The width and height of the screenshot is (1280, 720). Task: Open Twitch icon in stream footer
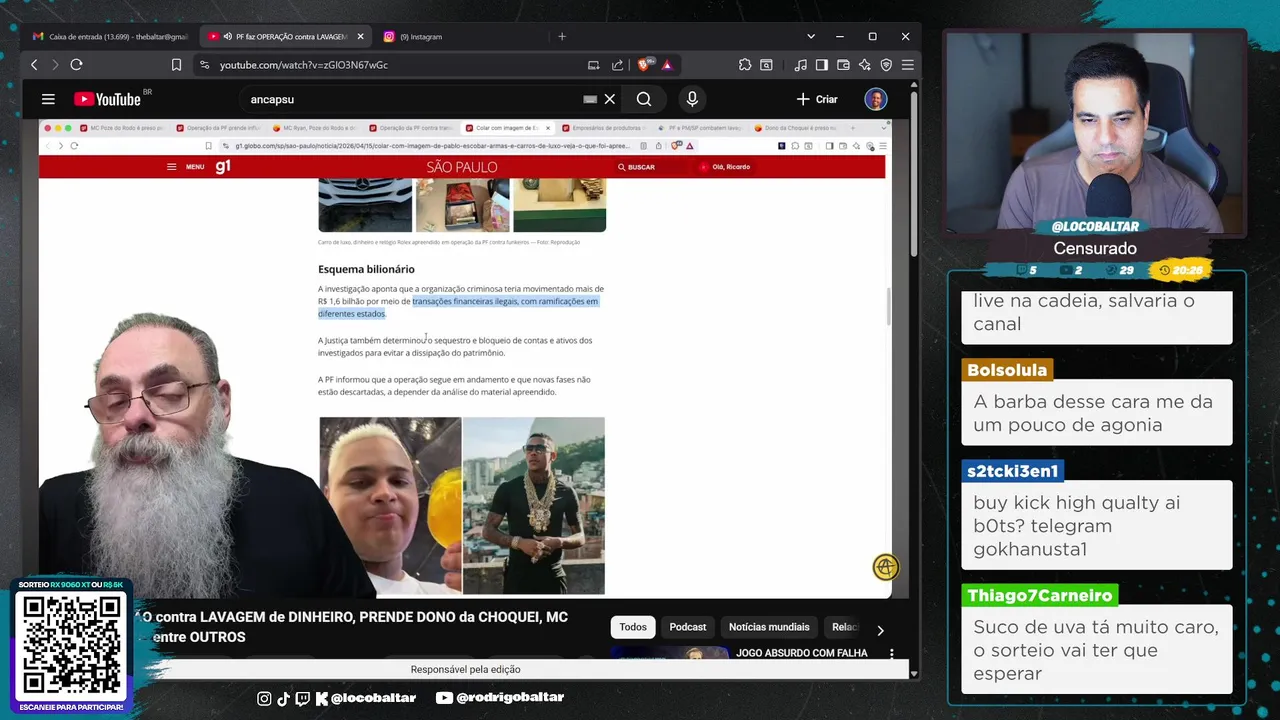click(303, 698)
